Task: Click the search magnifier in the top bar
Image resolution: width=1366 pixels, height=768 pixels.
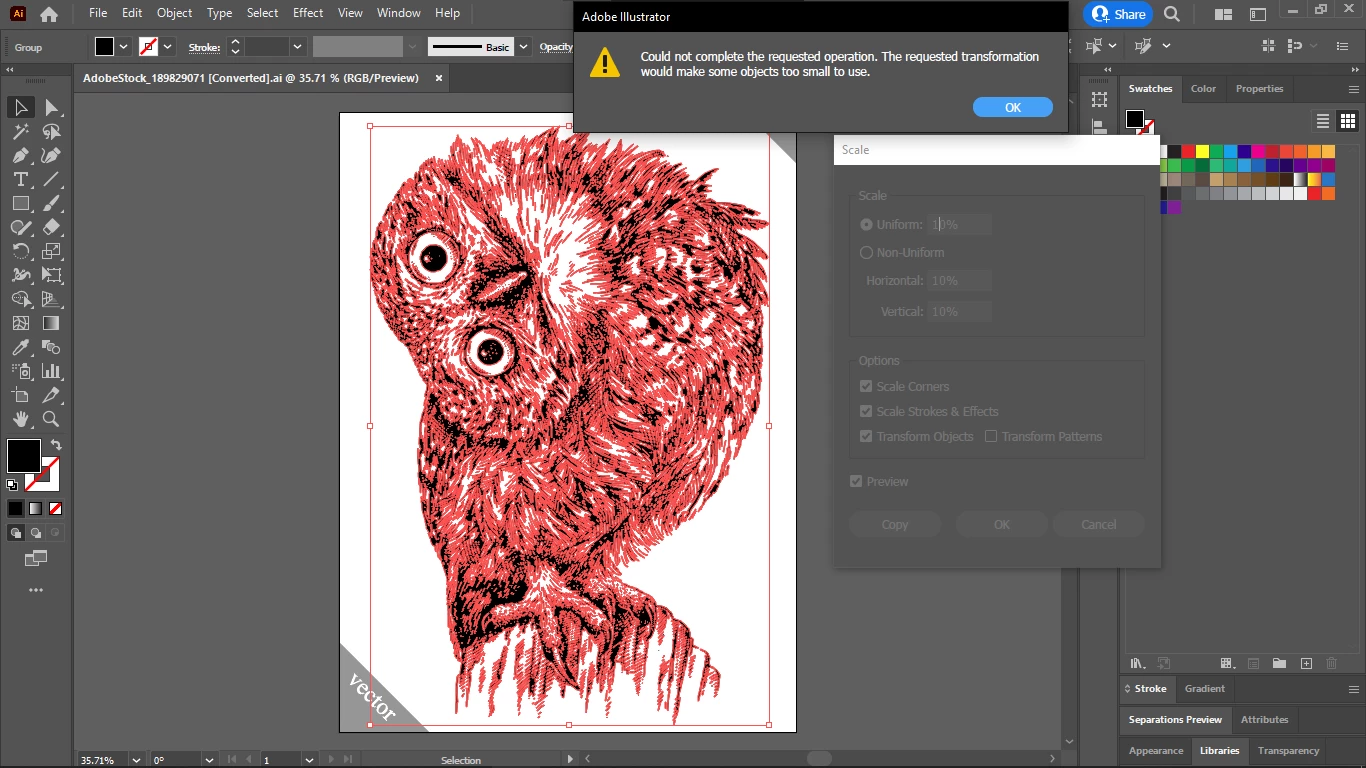Action: click(1172, 14)
